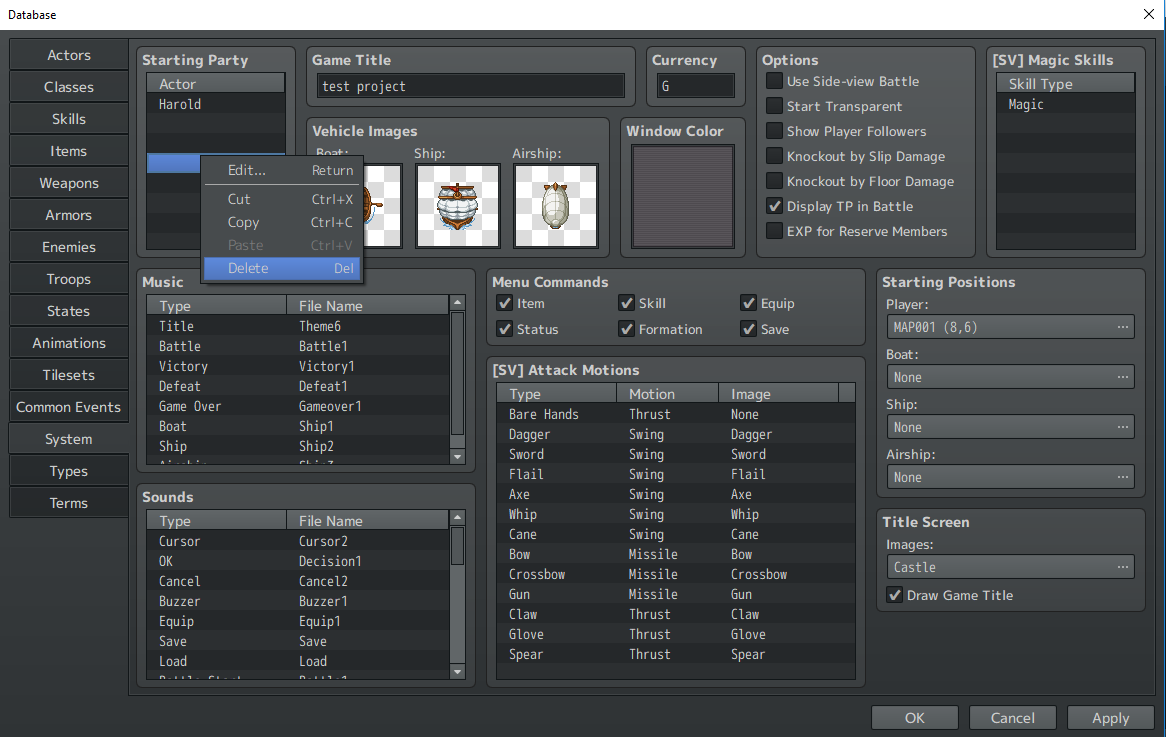This screenshot has width=1166, height=737.
Task: Enable Start Transparent option
Action: 774,106
